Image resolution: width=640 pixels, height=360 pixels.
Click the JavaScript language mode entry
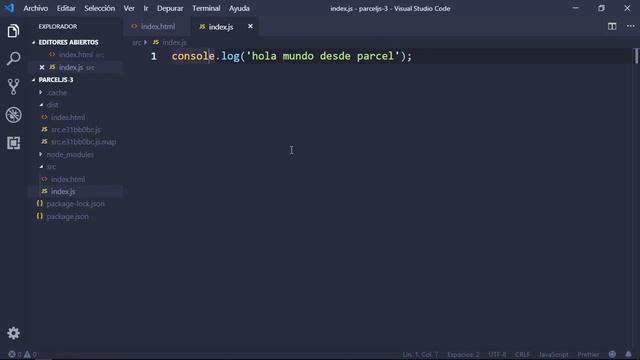pyautogui.click(x=553, y=354)
